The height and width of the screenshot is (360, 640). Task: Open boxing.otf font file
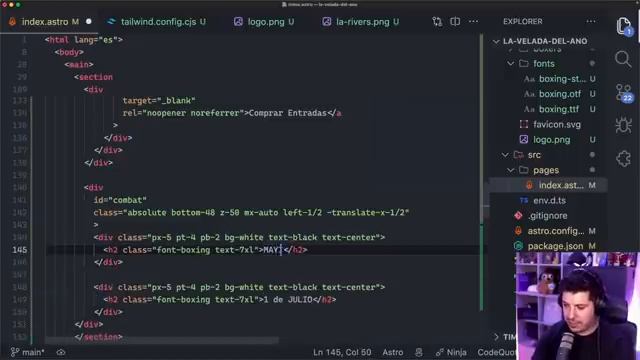click(x=560, y=94)
